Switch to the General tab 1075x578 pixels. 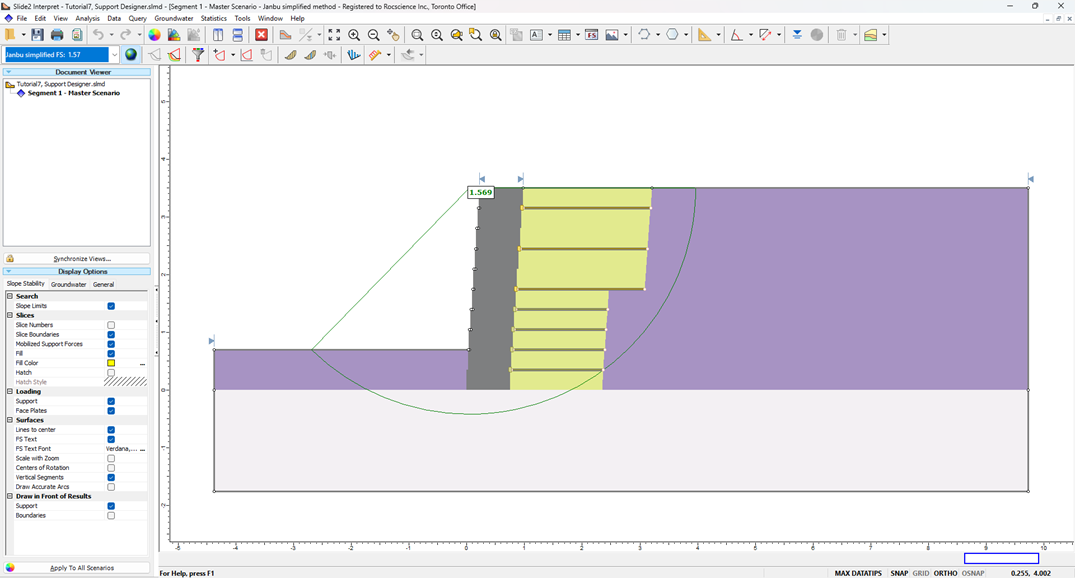pyautogui.click(x=104, y=284)
